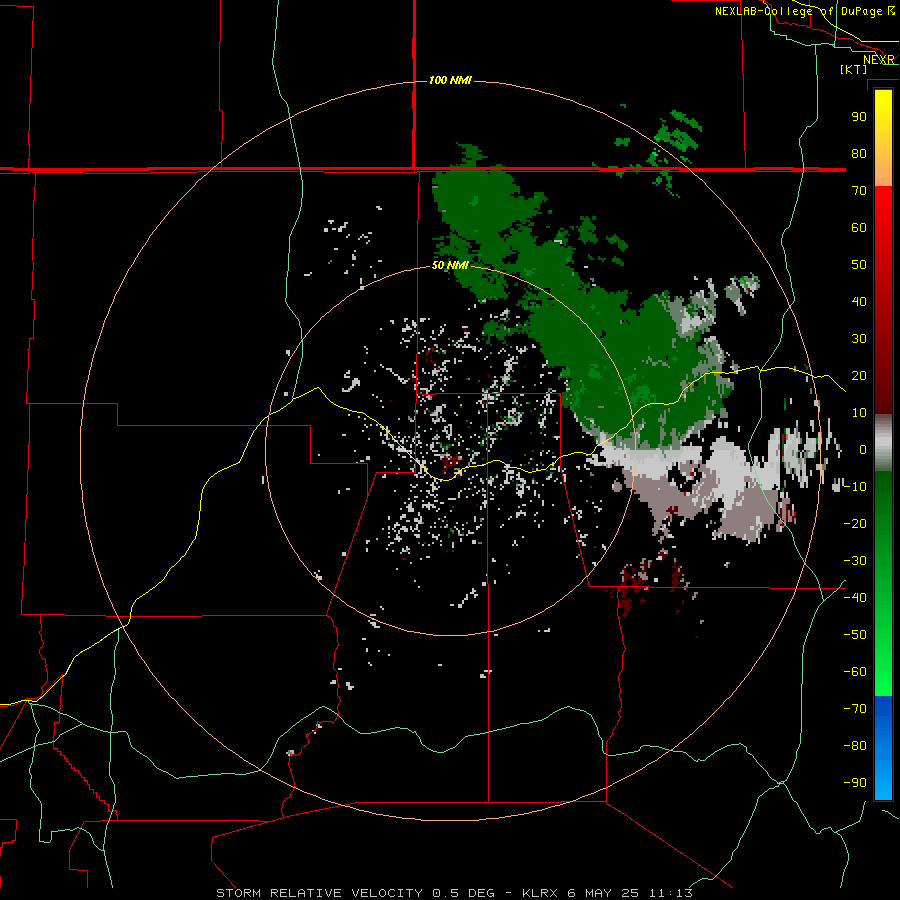The height and width of the screenshot is (900, 900).
Task: Click the 40 value on the velocity scale
Action: [859, 302]
